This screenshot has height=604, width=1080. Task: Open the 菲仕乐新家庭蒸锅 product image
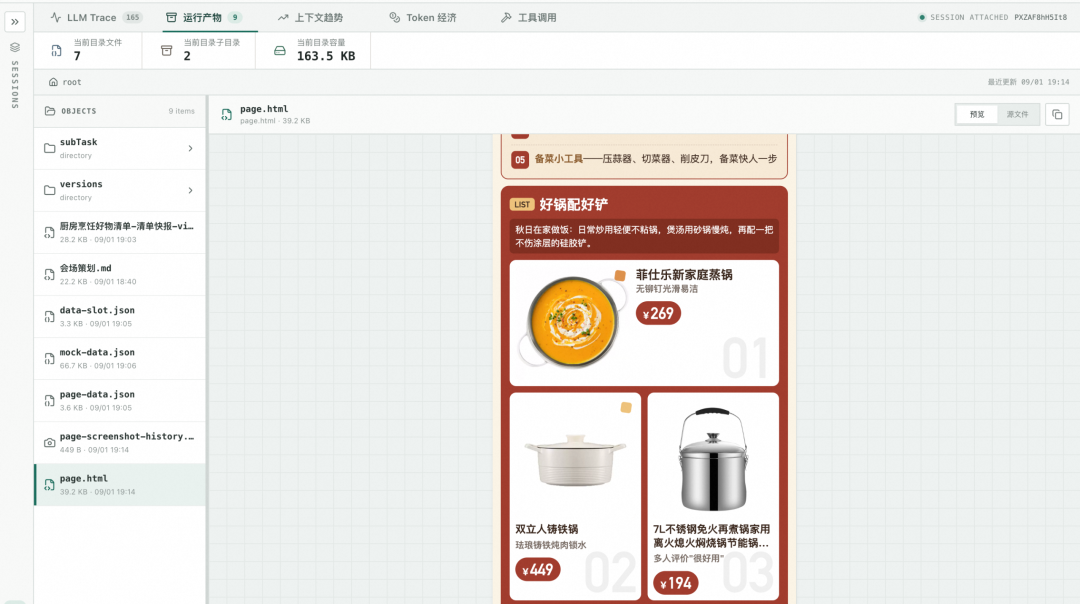click(573, 322)
